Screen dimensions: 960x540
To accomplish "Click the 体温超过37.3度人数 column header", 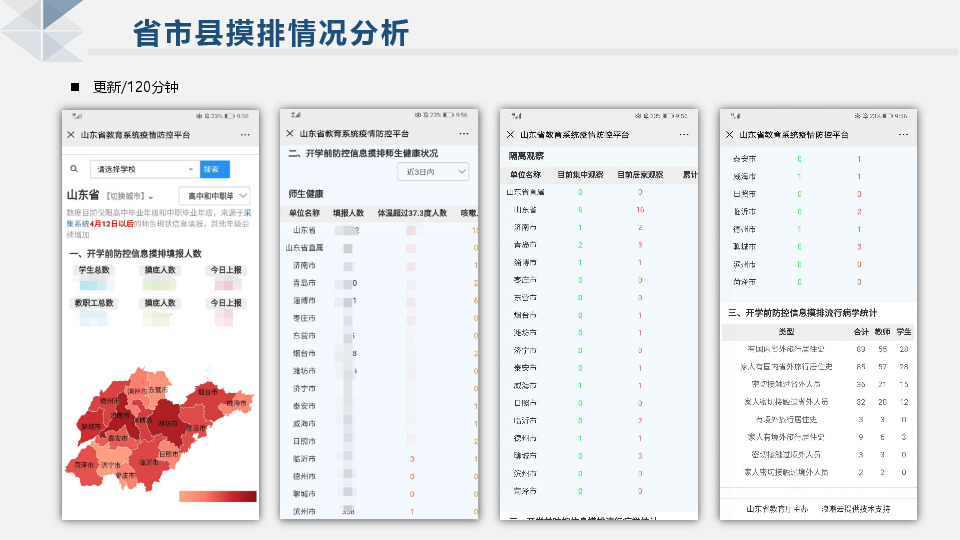I will tap(412, 213).
